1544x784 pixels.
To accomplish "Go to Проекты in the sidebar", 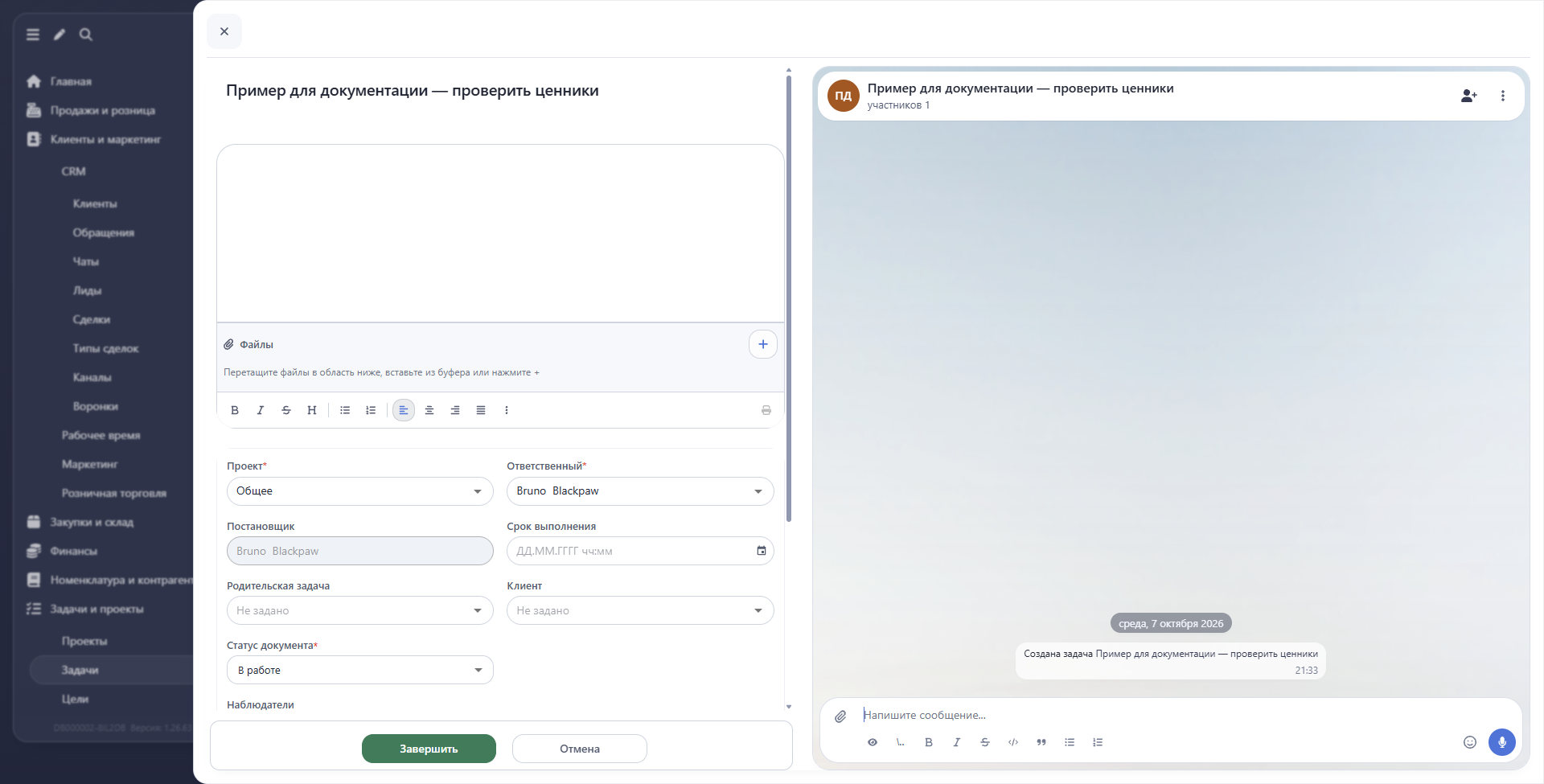I will 84,641.
